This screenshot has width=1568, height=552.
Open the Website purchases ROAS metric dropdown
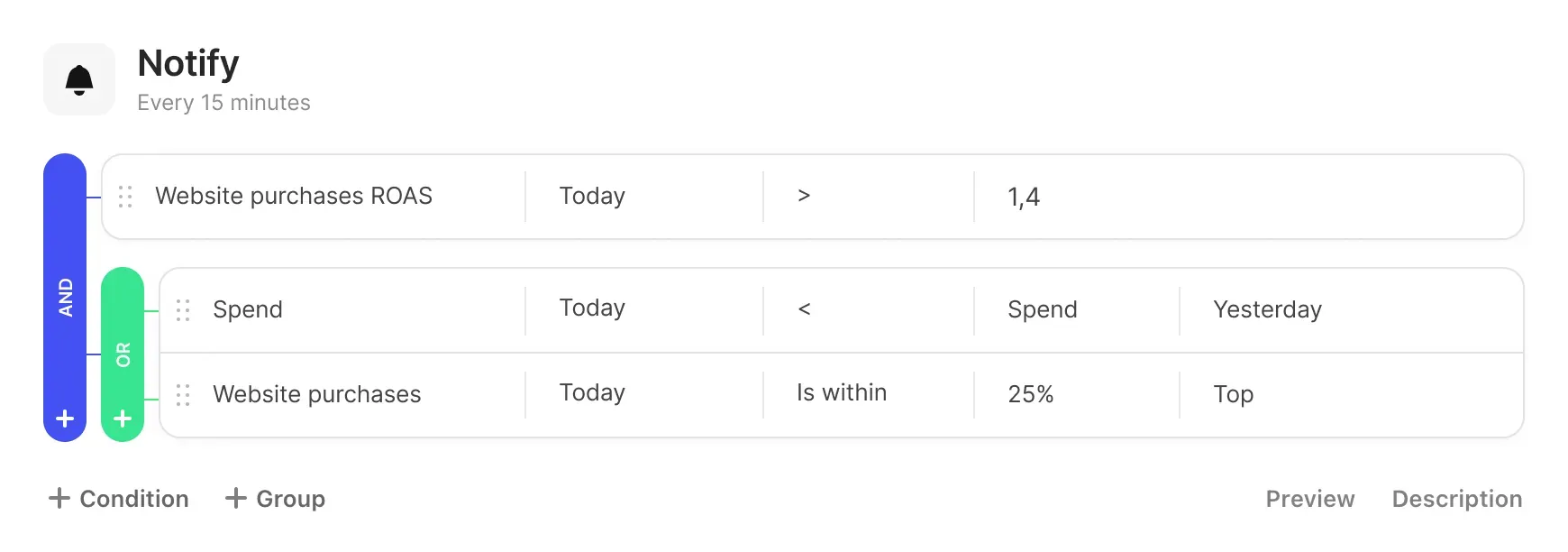click(x=294, y=197)
